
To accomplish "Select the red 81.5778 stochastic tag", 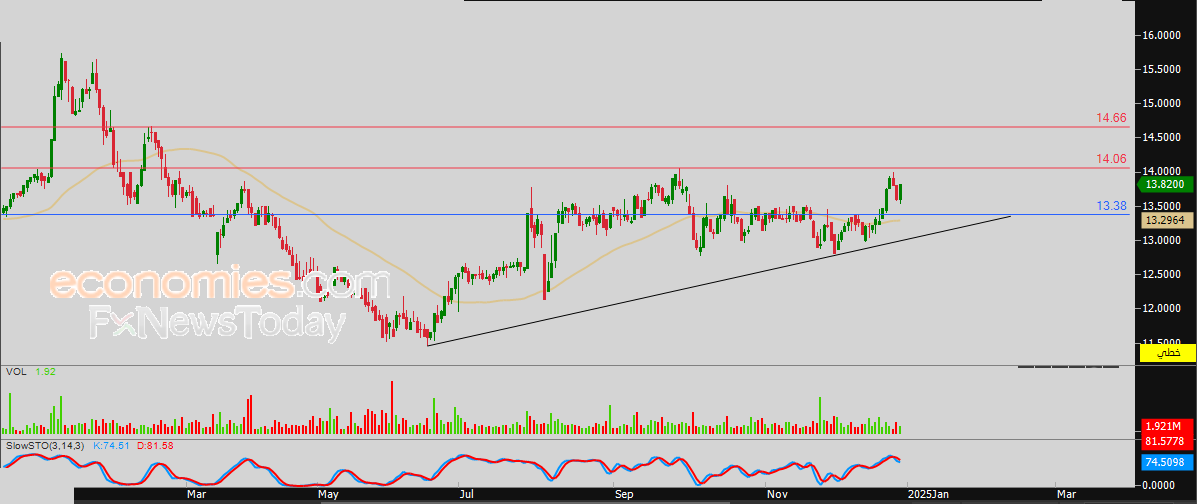I will [1168, 441].
